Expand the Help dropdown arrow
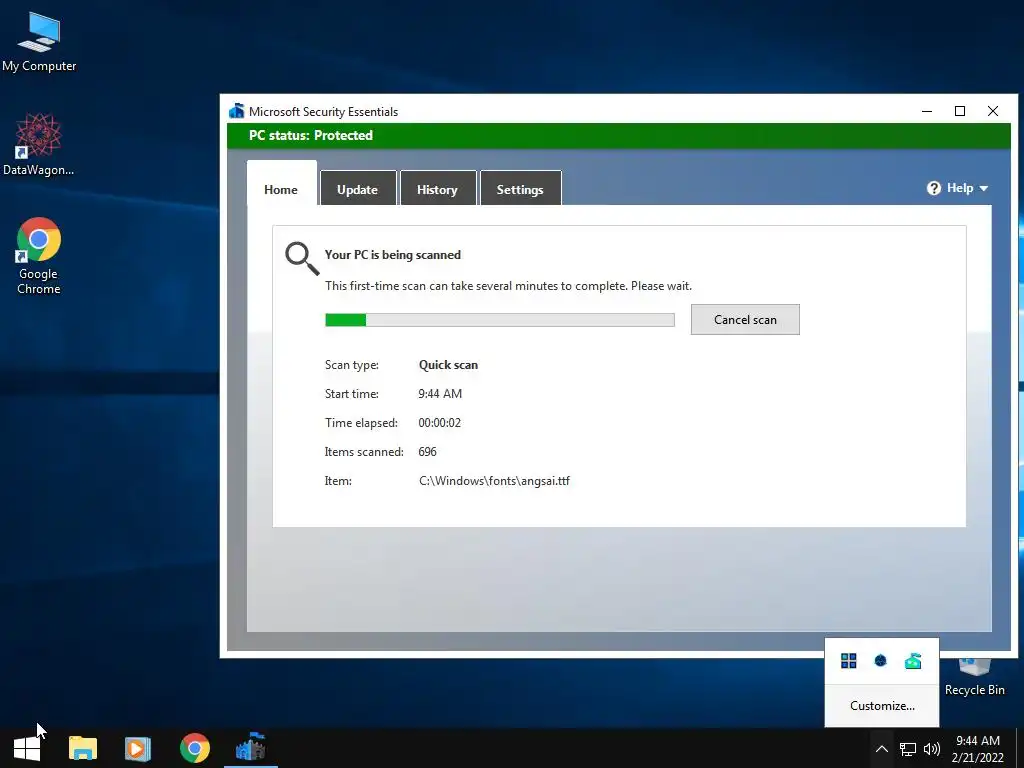This screenshot has width=1024, height=768. coord(984,189)
